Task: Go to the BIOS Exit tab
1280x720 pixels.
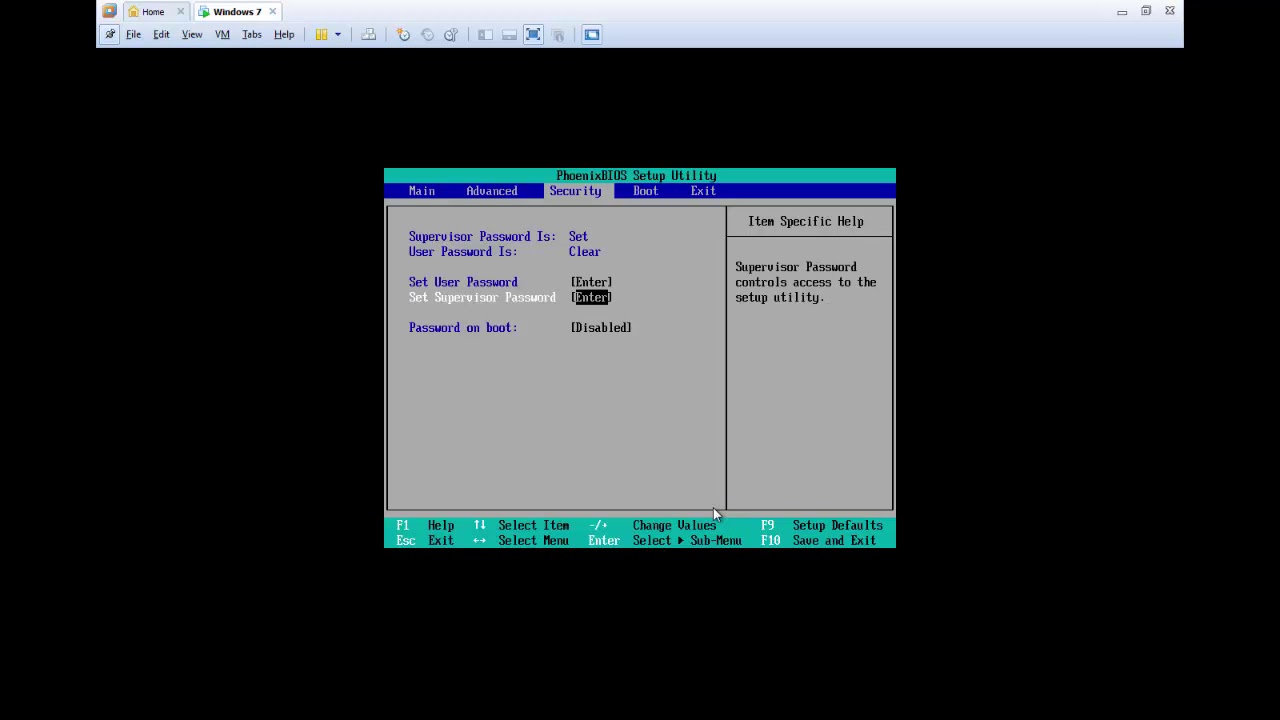Action: [703, 191]
